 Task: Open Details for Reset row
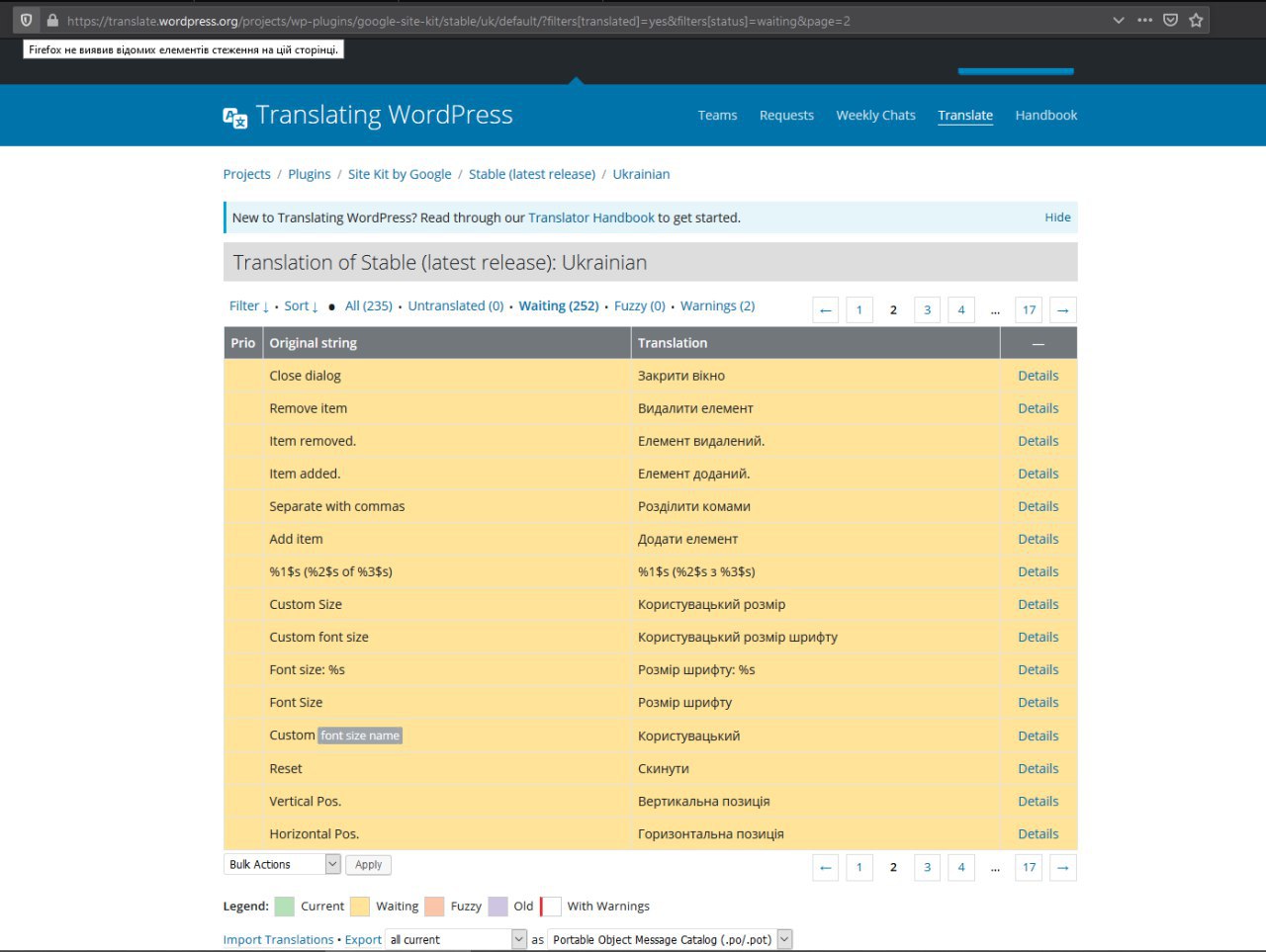click(1038, 769)
